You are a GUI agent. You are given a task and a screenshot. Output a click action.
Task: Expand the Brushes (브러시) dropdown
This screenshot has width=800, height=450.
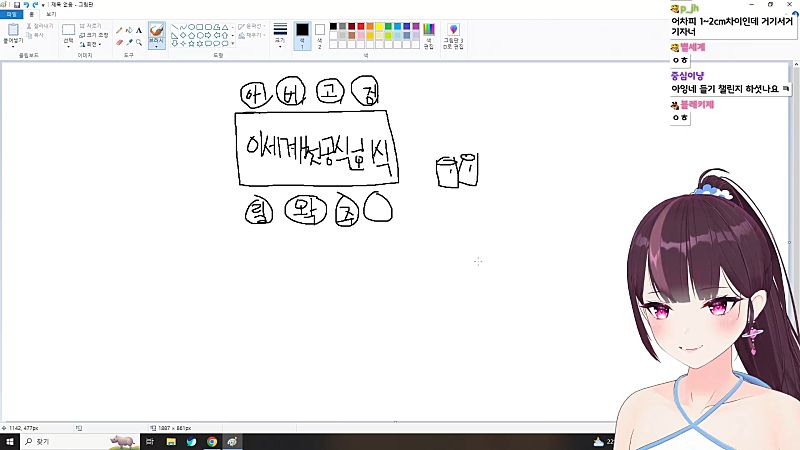(157, 46)
